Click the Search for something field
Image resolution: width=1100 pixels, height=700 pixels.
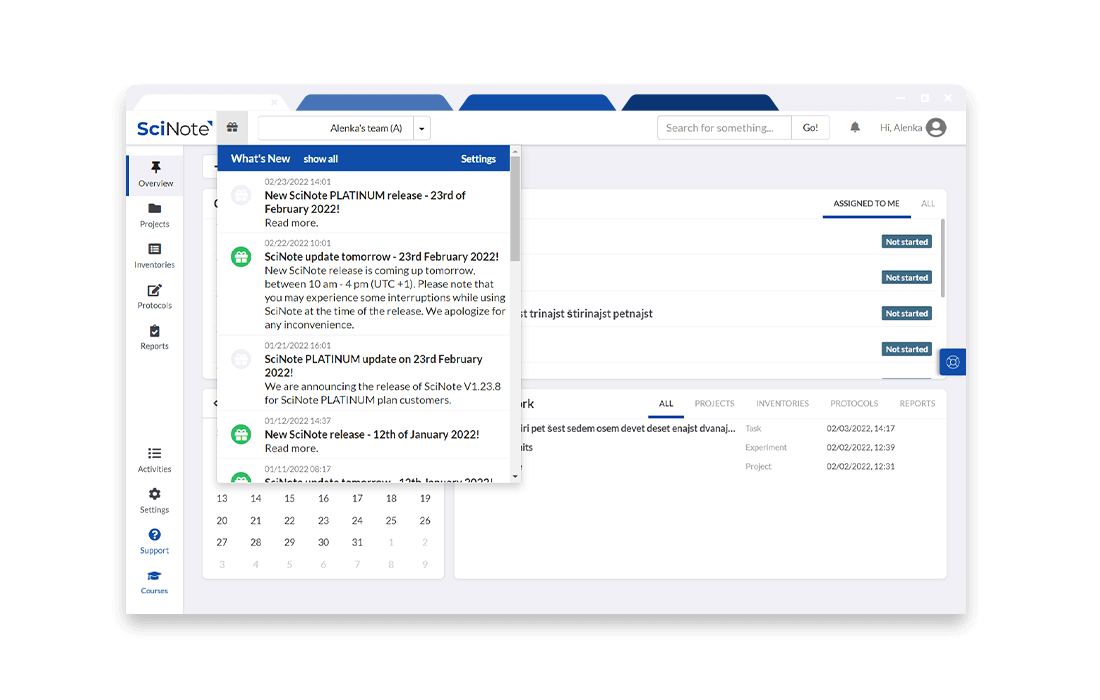click(724, 128)
